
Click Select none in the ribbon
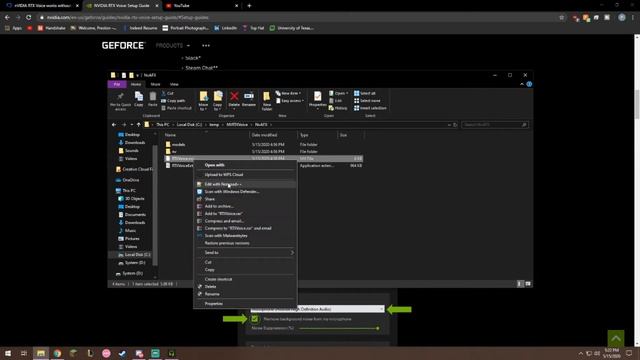tap(367, 100)
